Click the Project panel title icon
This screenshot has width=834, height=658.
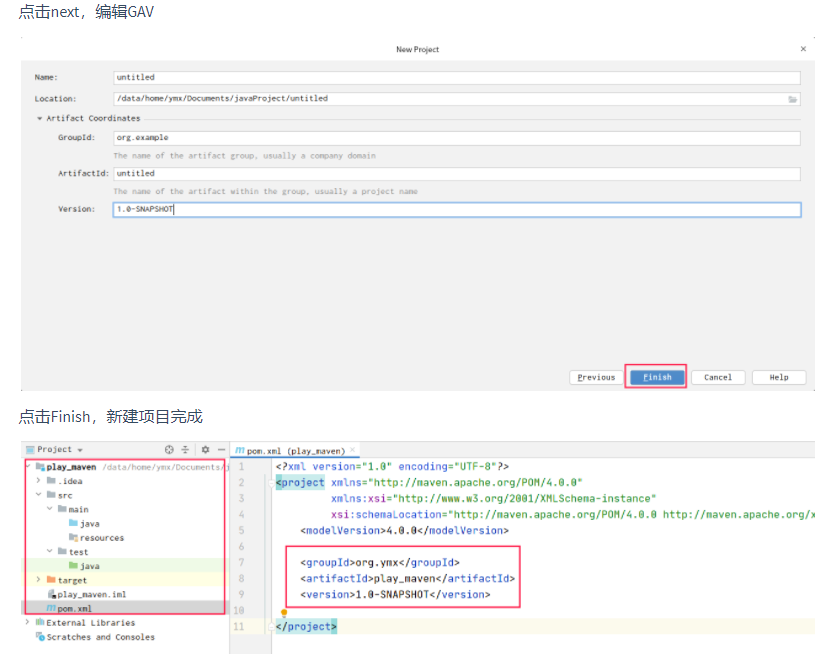click(x=30, y=449)
